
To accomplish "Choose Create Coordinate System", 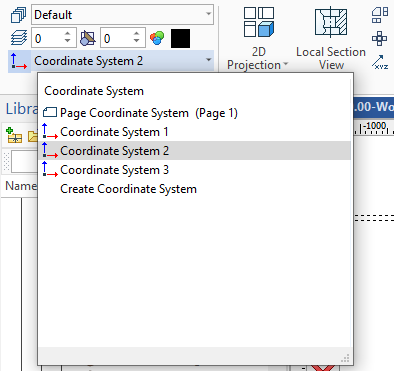I will click(195, 189).
